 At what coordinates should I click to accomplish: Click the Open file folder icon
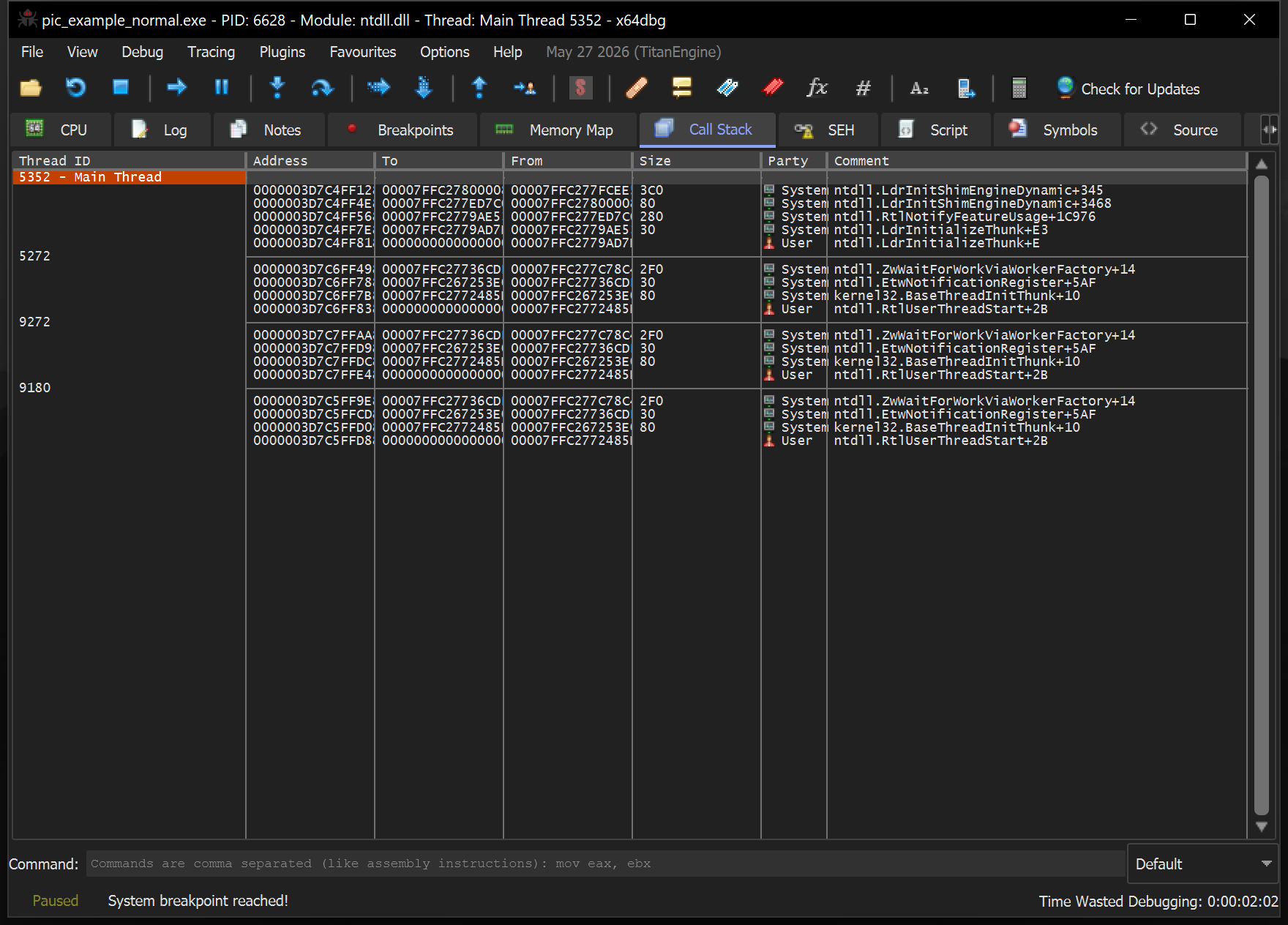click(x=31, y=88)
